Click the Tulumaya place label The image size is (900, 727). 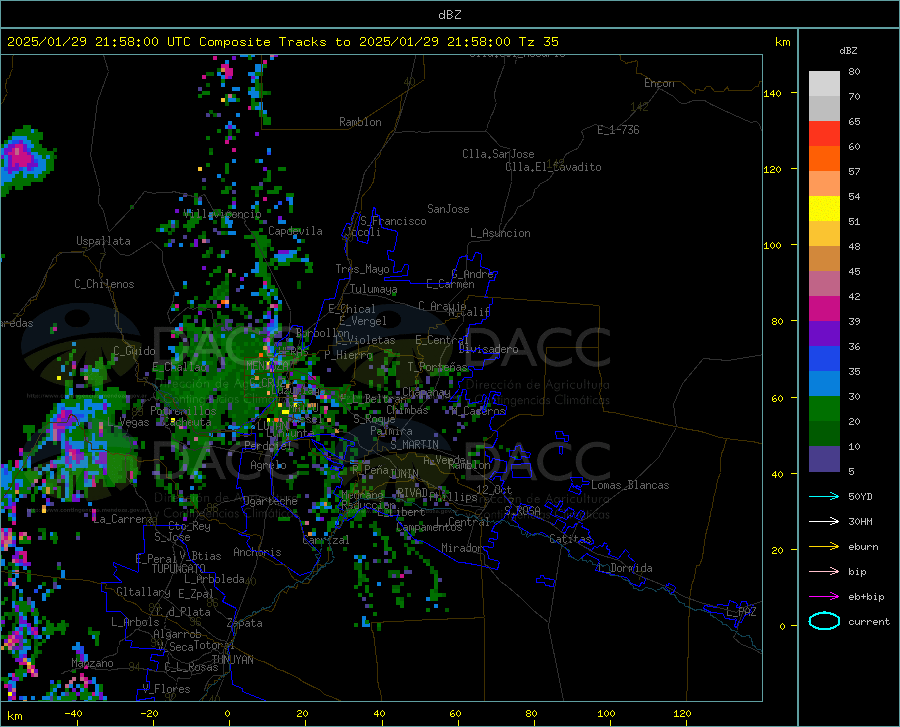373,289
